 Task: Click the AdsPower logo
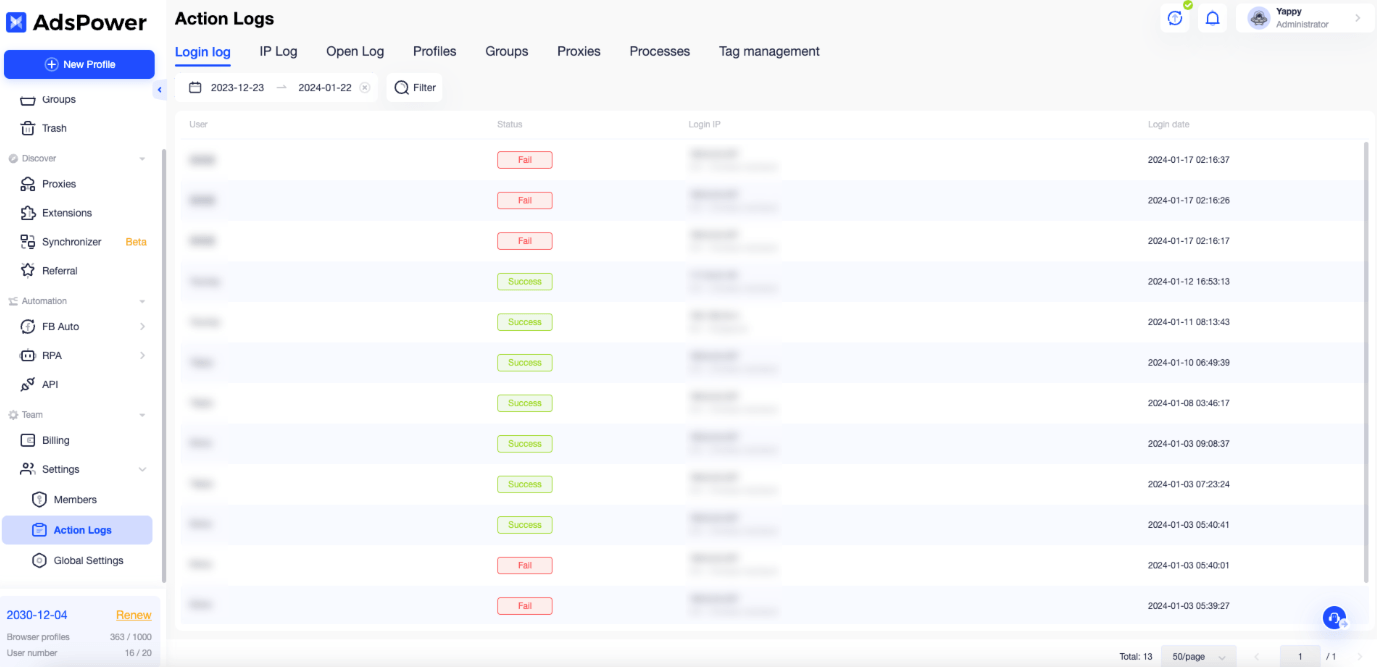point(77,23)
